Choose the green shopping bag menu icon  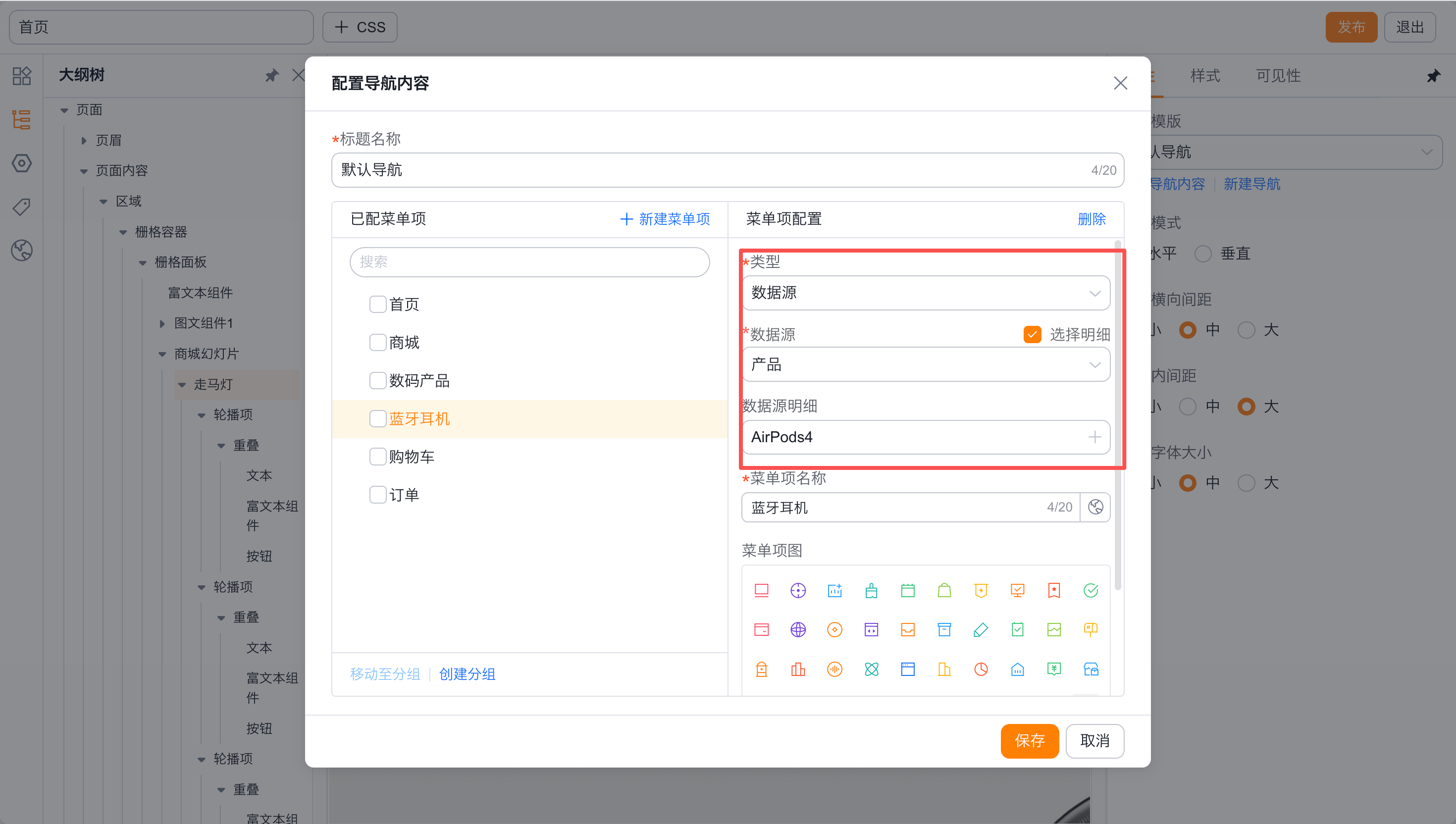(944, 590)
